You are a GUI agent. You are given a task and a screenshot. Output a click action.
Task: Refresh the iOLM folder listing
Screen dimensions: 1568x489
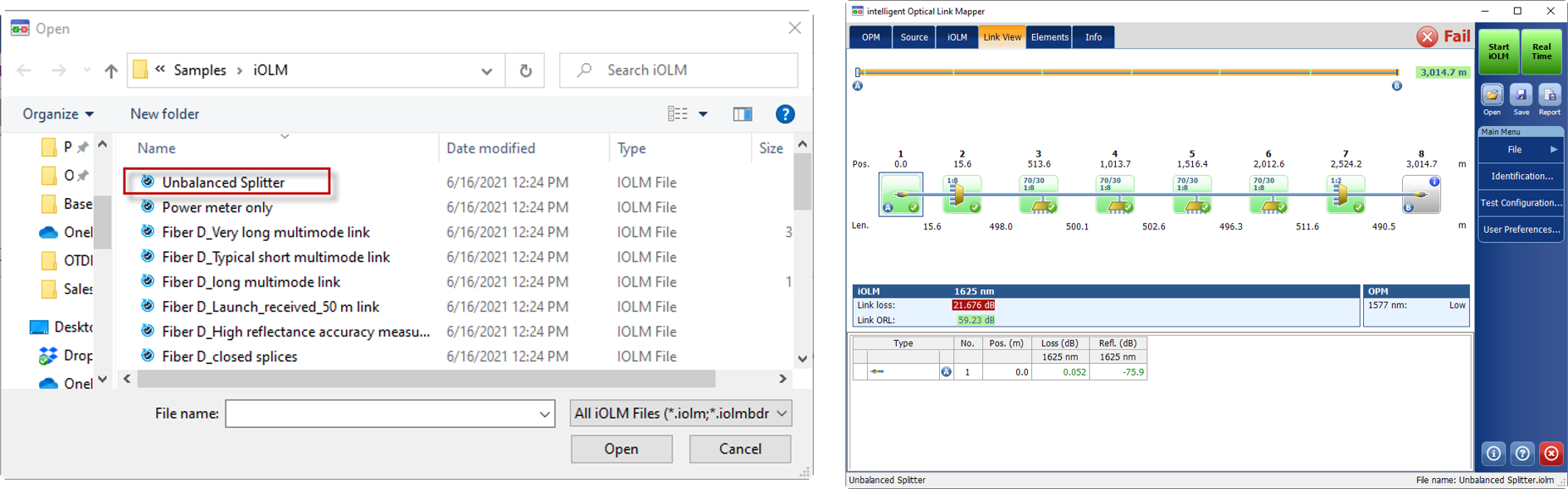point(525,70)
